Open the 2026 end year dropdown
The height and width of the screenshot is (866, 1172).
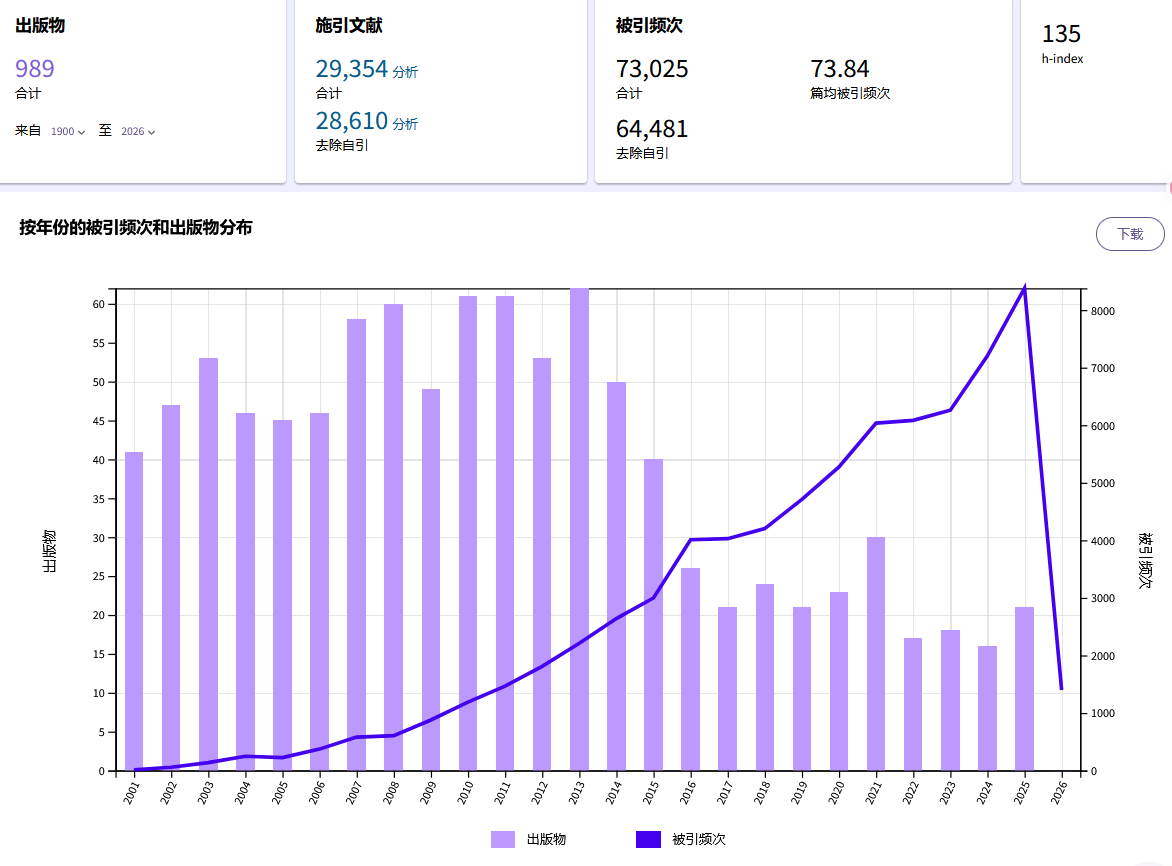point(138,132)
